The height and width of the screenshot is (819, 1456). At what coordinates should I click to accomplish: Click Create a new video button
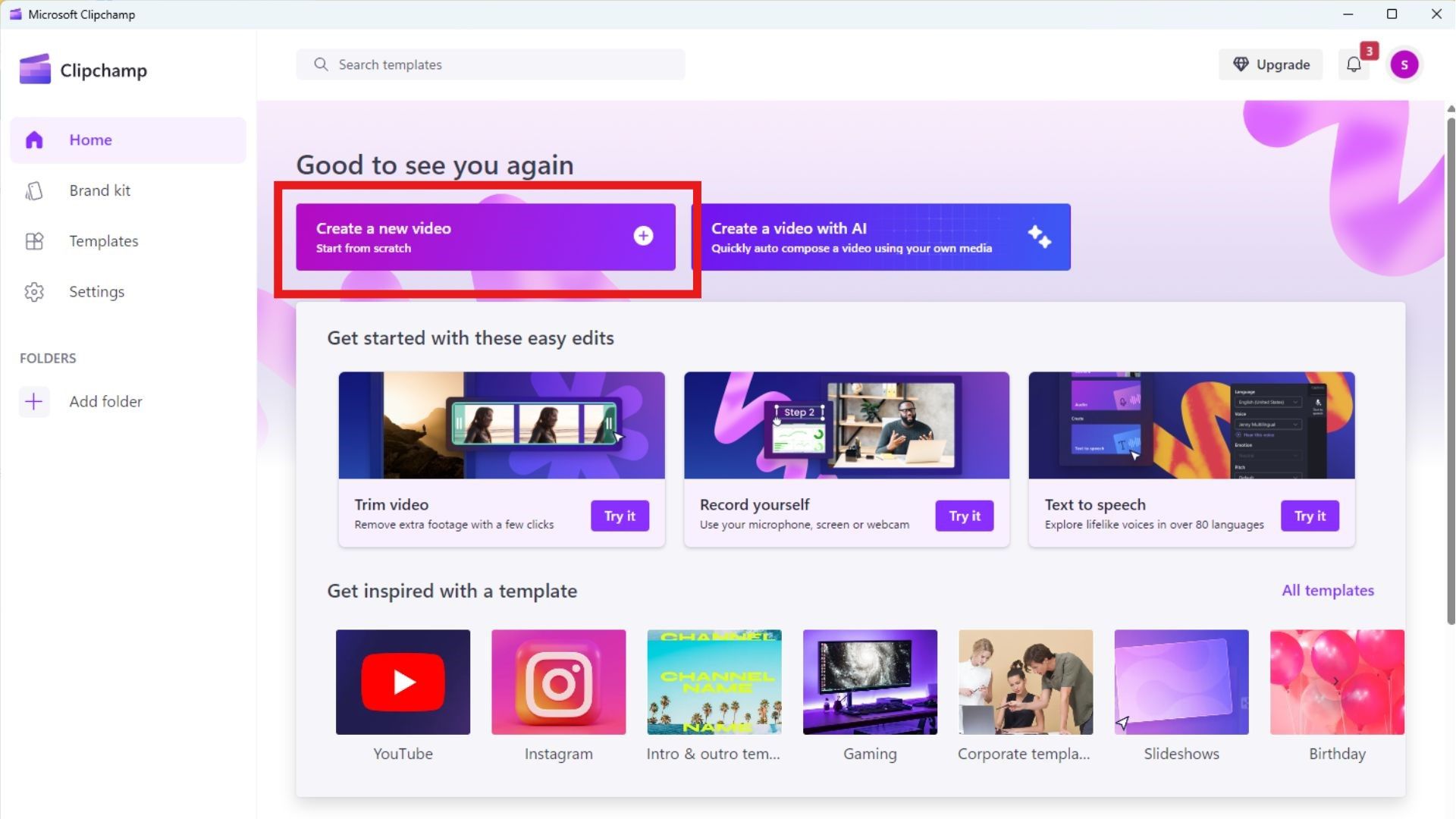coord(485,237)
